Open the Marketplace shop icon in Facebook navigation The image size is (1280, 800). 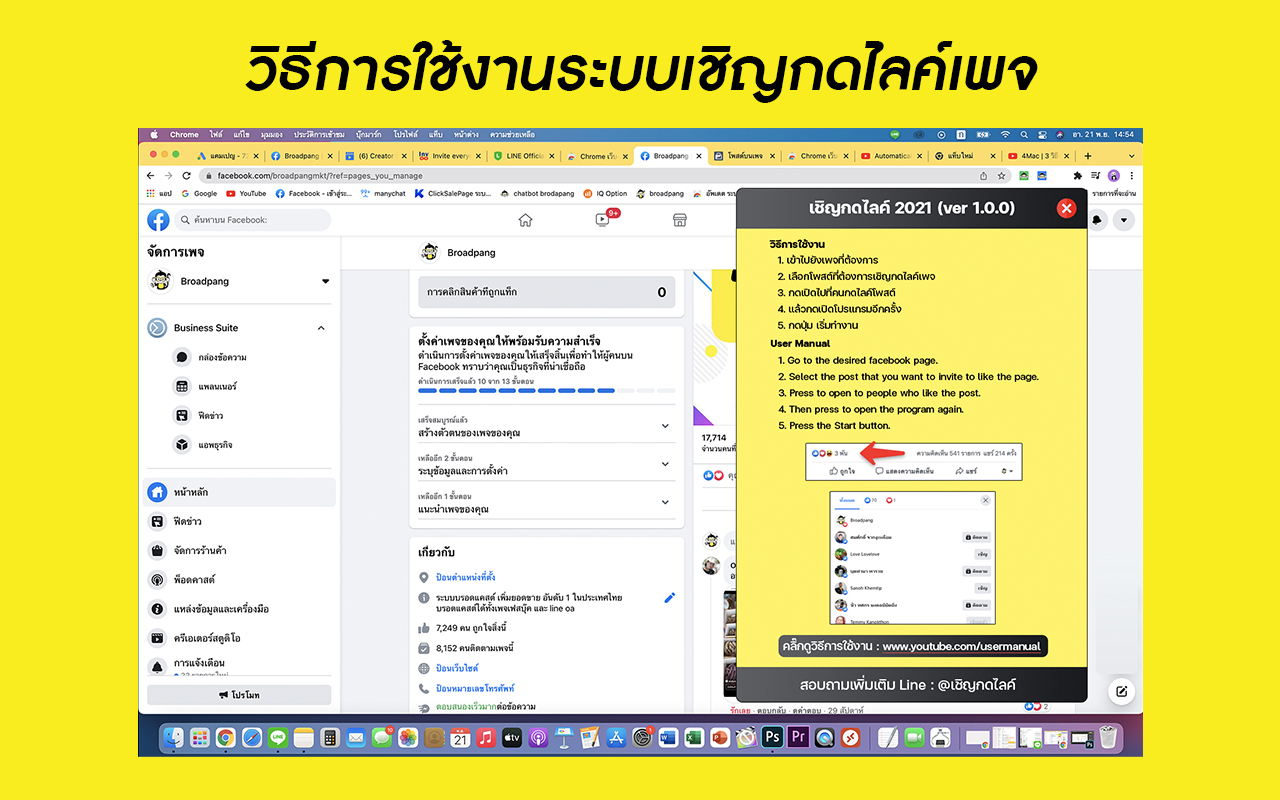(x=680, y=219)
